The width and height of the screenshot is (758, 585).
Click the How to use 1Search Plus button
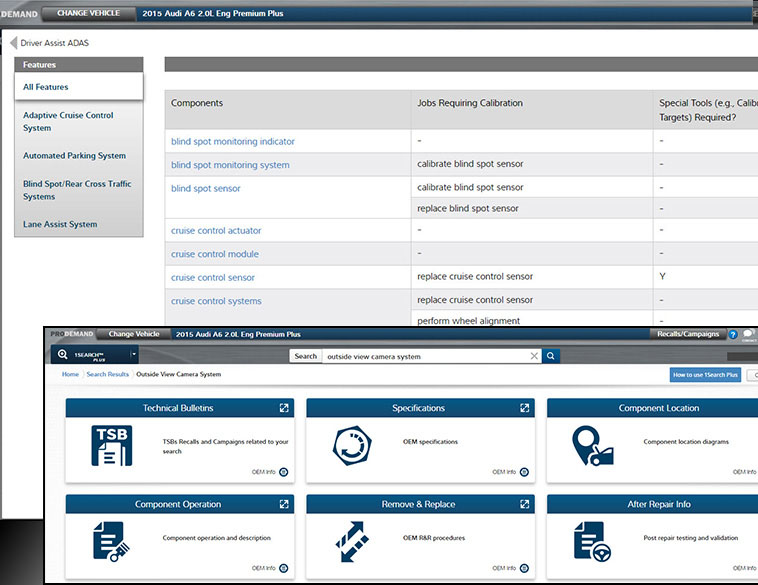(x=705, y=375)
